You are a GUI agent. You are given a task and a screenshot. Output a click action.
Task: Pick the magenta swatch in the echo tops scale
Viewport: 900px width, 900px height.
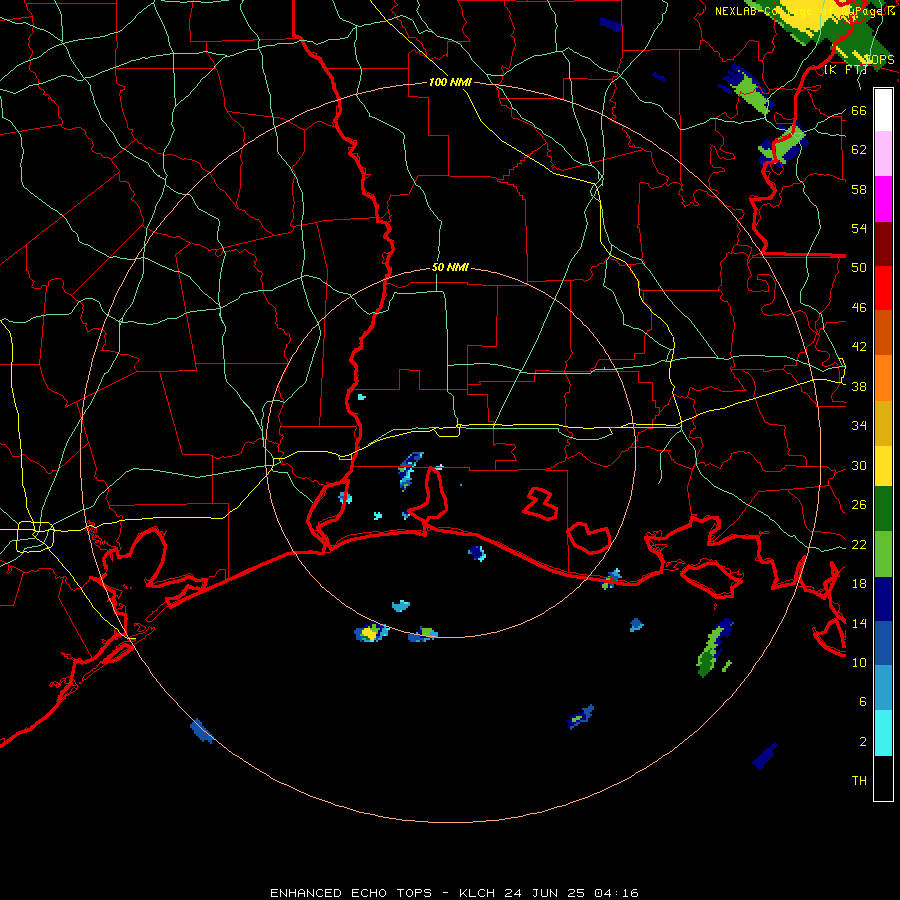pos(883,199)
